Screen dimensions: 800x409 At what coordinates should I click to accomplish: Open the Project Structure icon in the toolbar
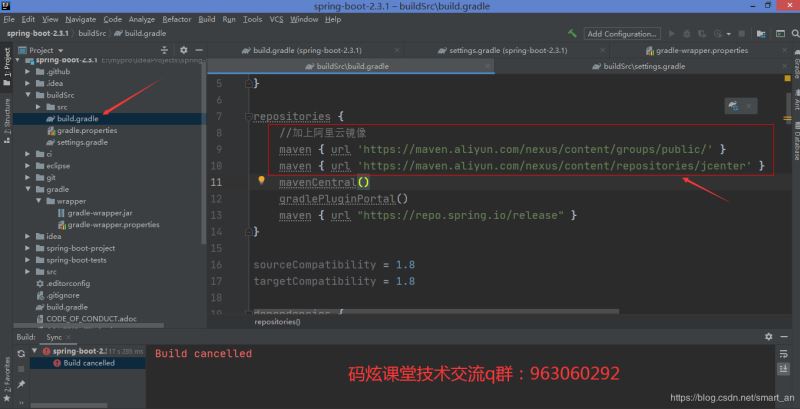(x=761, y=34)
